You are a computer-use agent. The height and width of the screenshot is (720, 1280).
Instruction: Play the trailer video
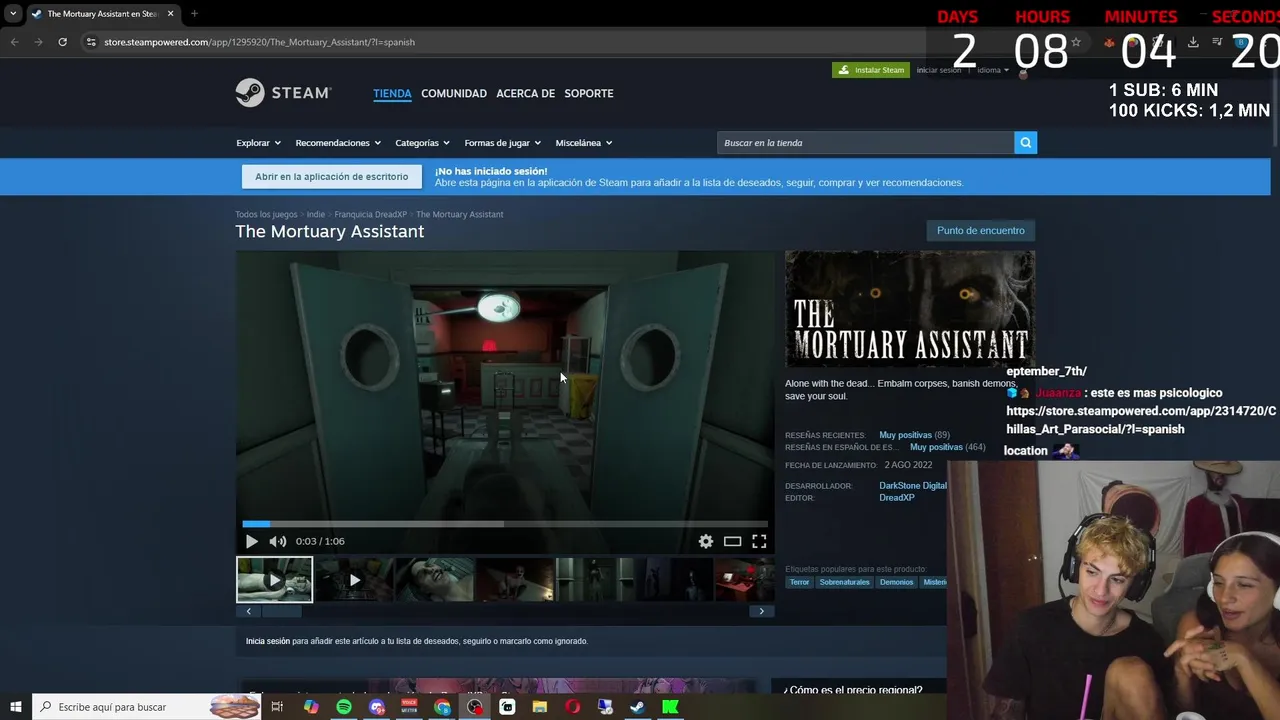pos(251,541)
